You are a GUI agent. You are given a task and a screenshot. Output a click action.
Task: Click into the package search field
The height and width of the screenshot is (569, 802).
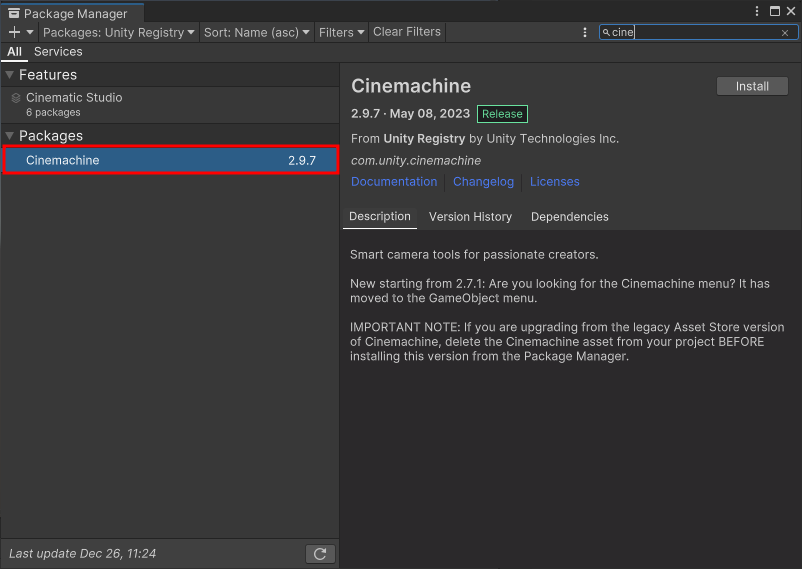tap(698, 32)
